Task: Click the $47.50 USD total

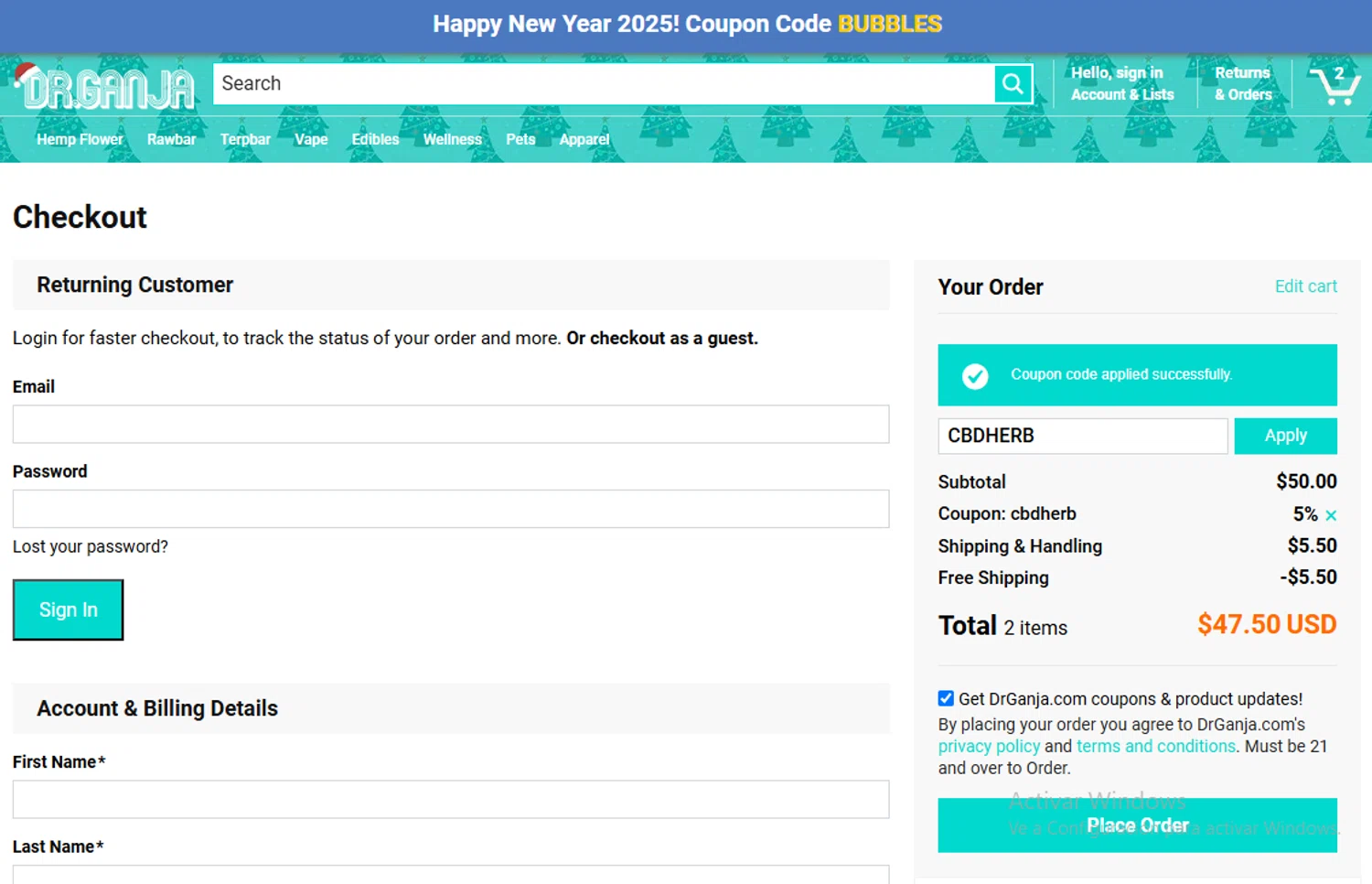Action: point(1267,624)
